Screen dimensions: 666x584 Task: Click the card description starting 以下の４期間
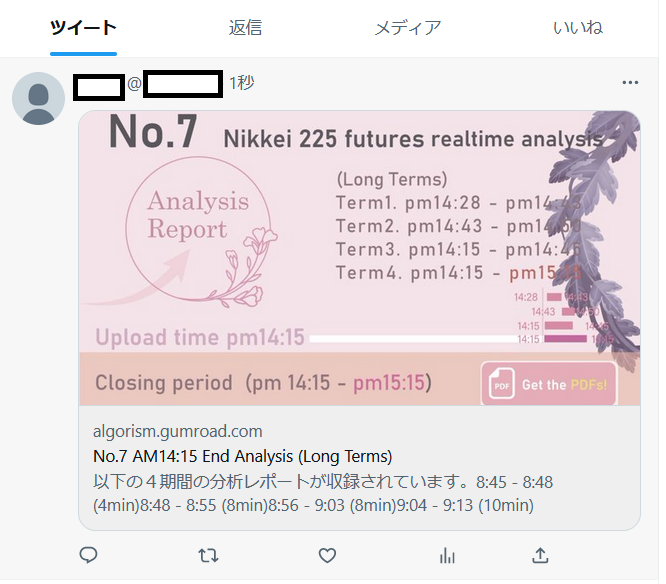tap(323, 494)
